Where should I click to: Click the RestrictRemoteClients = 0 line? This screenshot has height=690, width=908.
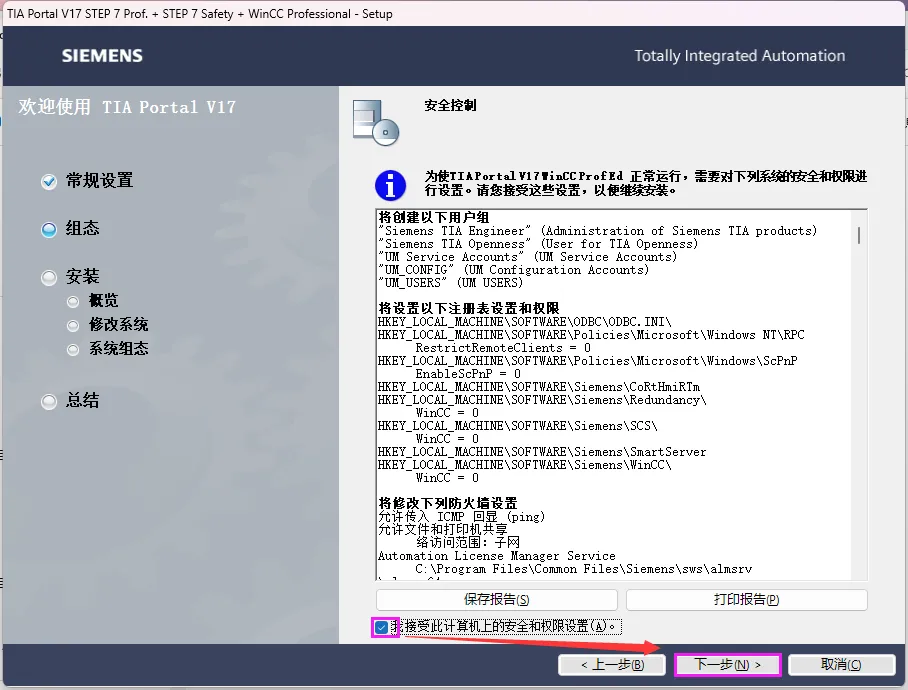coord(503,348)
